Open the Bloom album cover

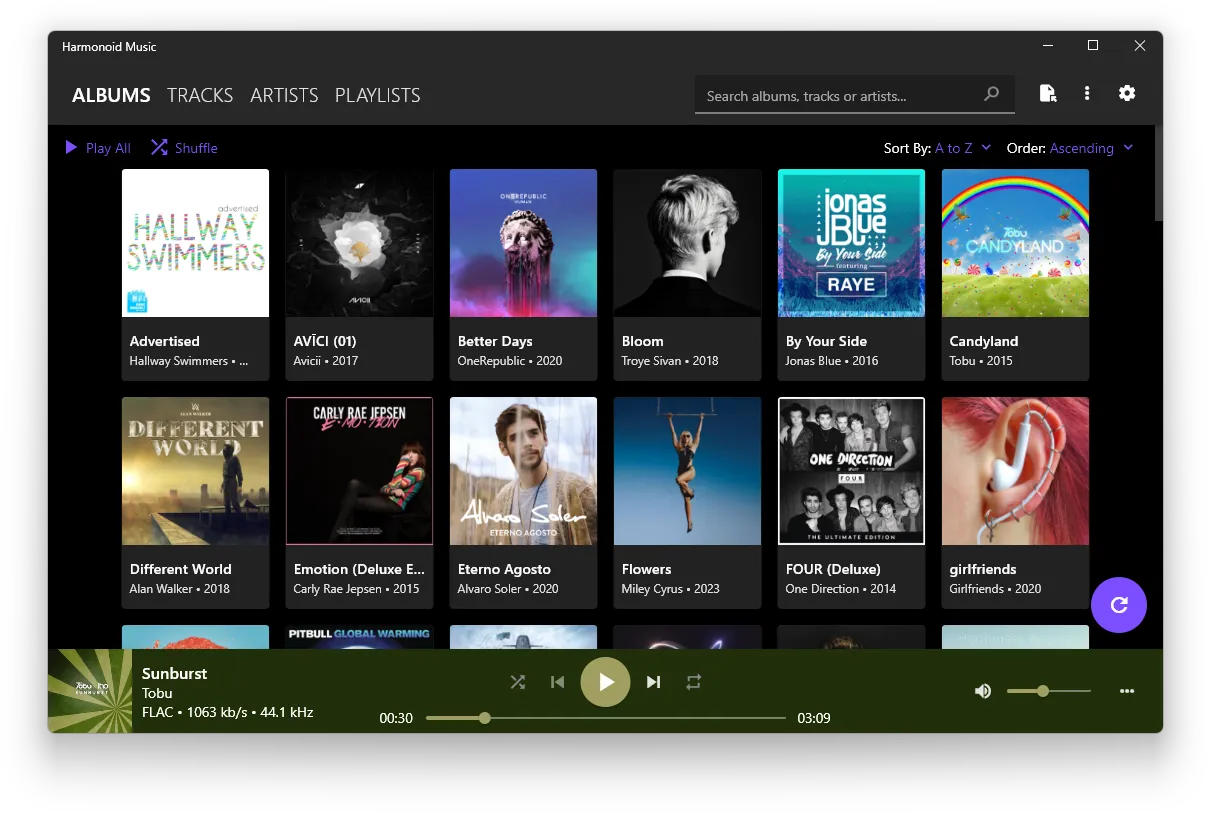pos(687,243)
